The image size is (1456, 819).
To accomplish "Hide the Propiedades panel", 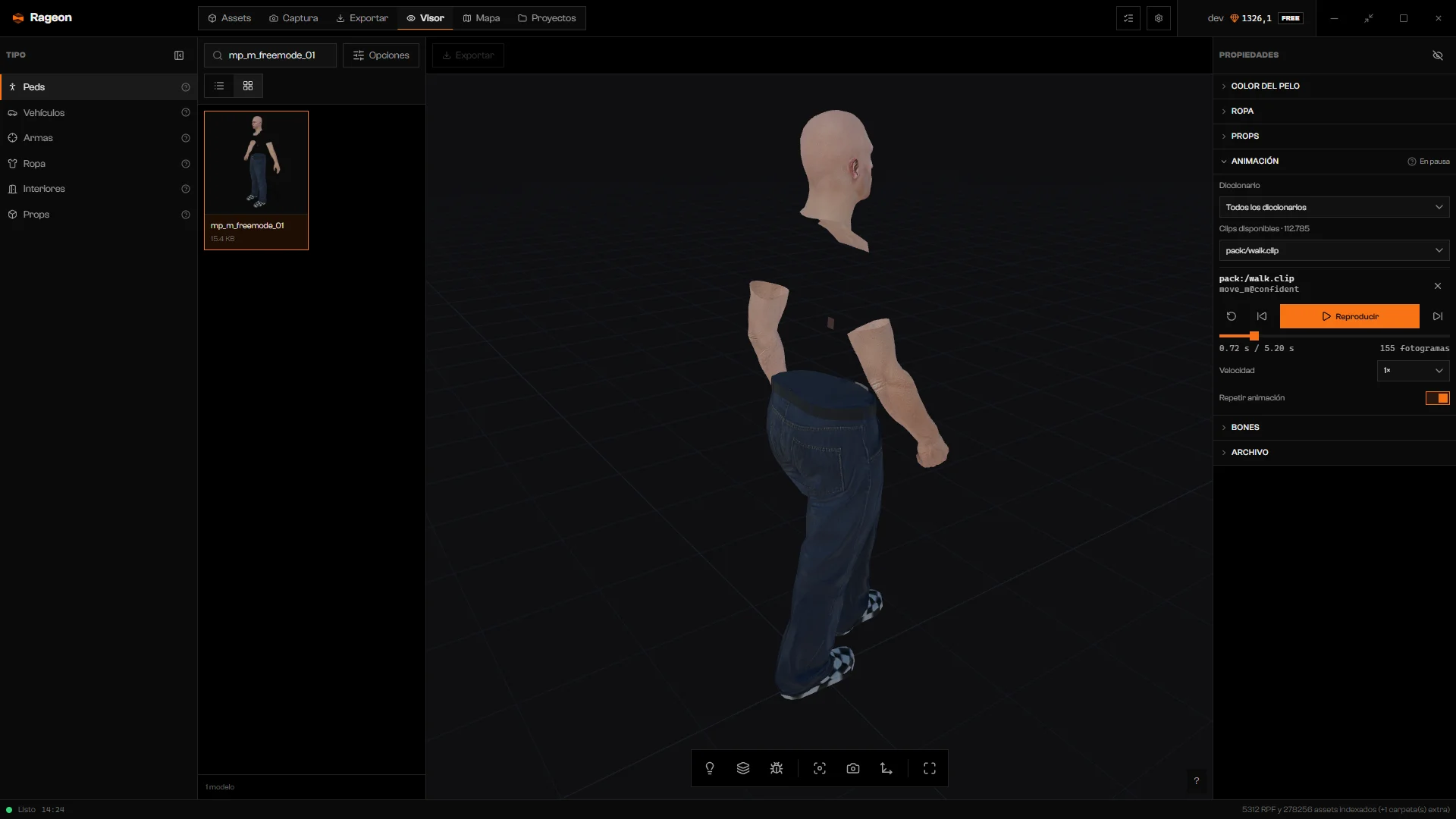I will [1438, 55].
